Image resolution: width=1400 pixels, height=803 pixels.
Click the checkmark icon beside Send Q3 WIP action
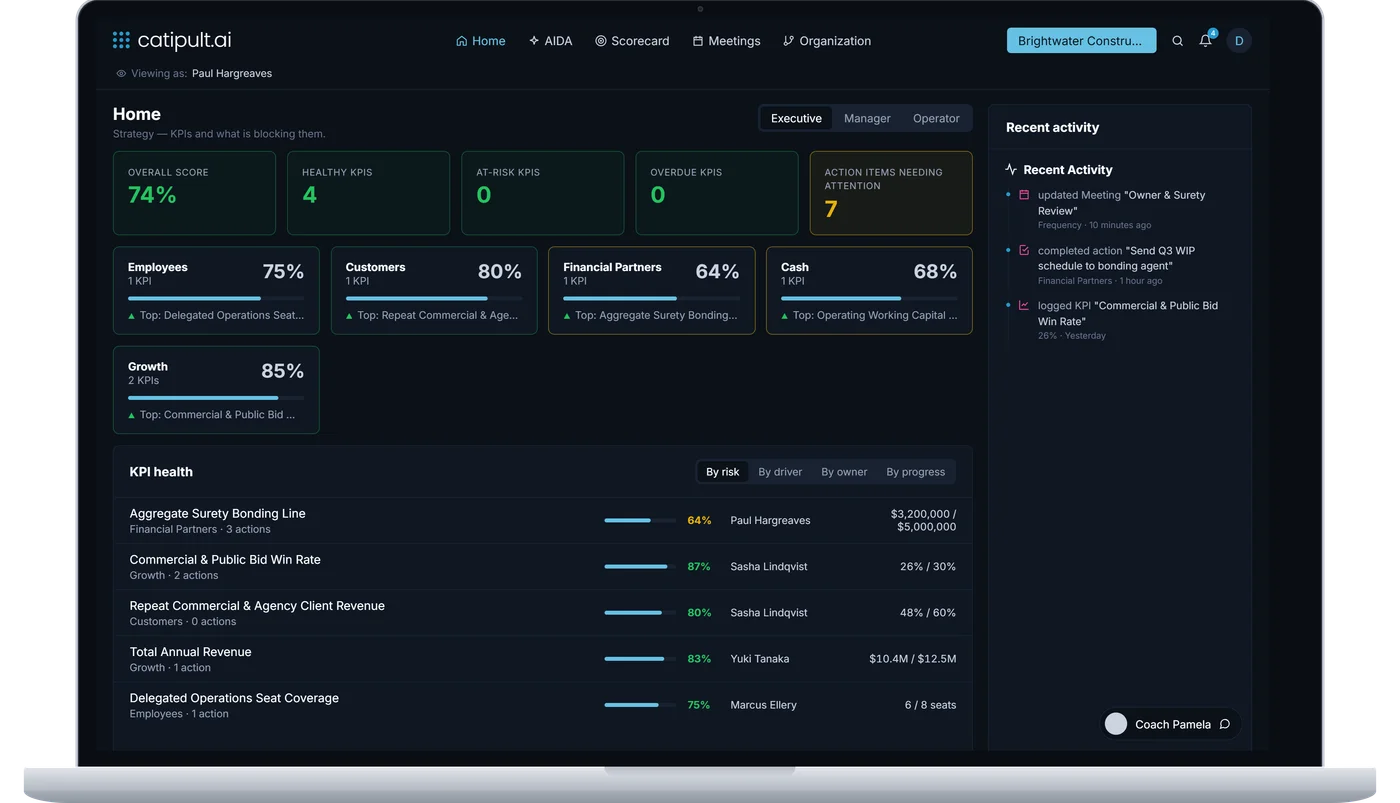(1024, 250)
